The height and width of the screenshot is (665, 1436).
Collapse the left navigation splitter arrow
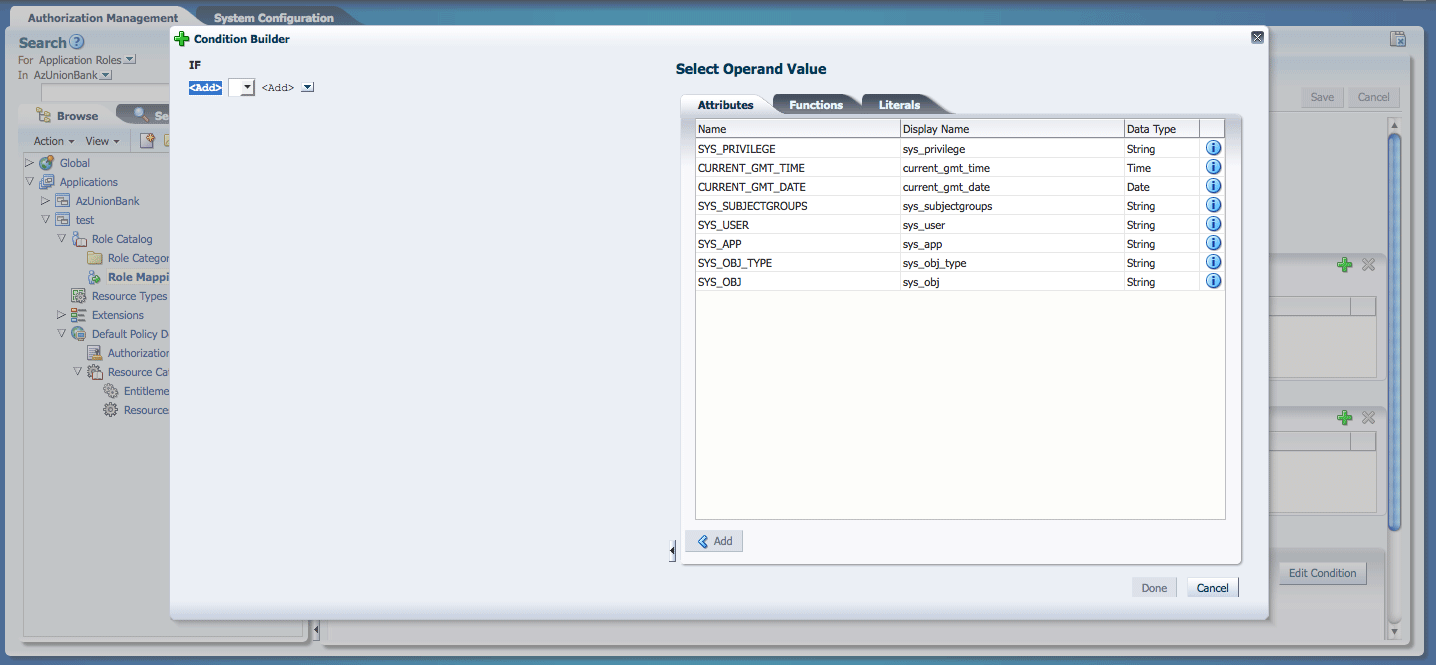(316, 630)
